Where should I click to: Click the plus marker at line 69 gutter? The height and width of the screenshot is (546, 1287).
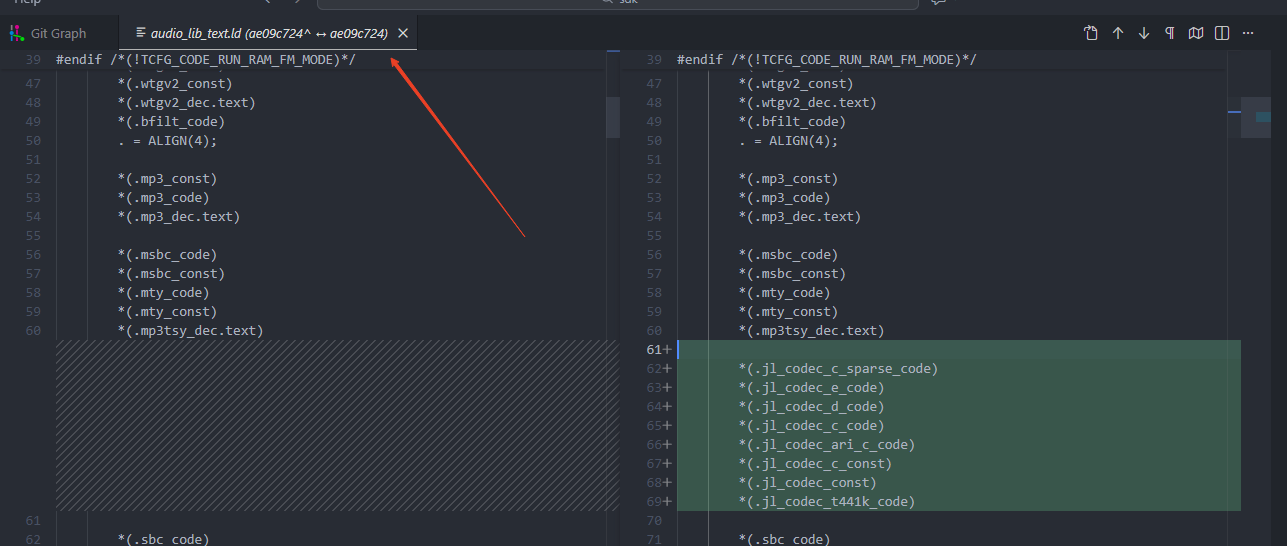coord(667,502)
